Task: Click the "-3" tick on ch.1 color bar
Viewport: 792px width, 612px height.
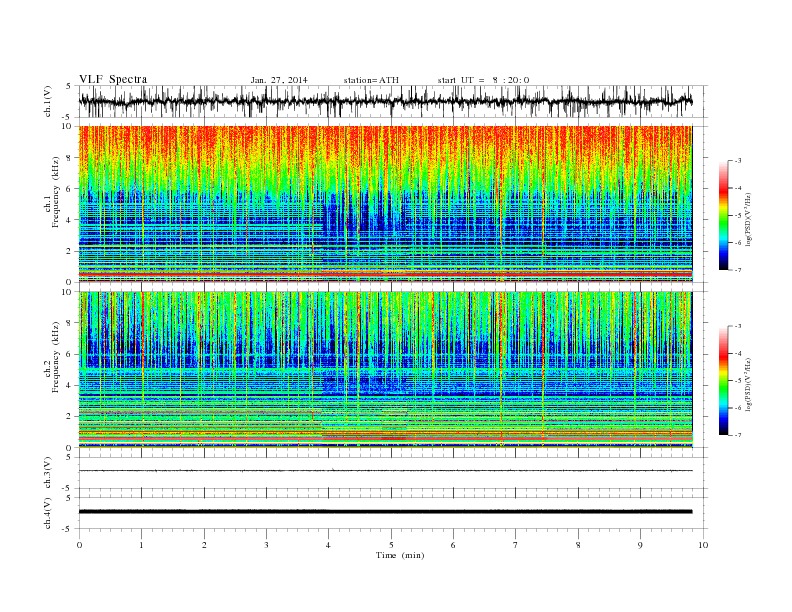Action: coord(737,161)
